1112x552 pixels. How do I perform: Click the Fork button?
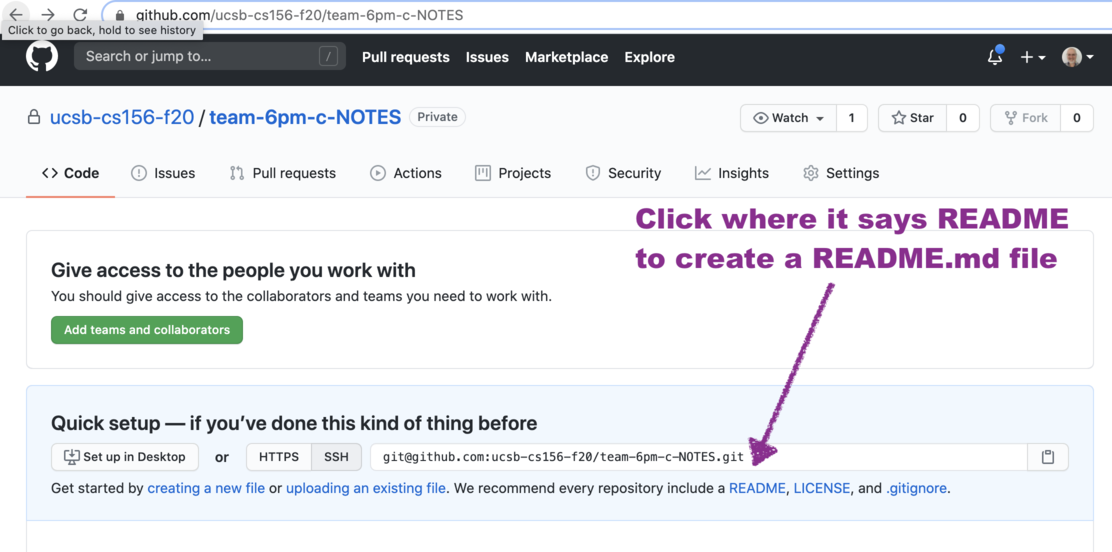(1025, 118)
